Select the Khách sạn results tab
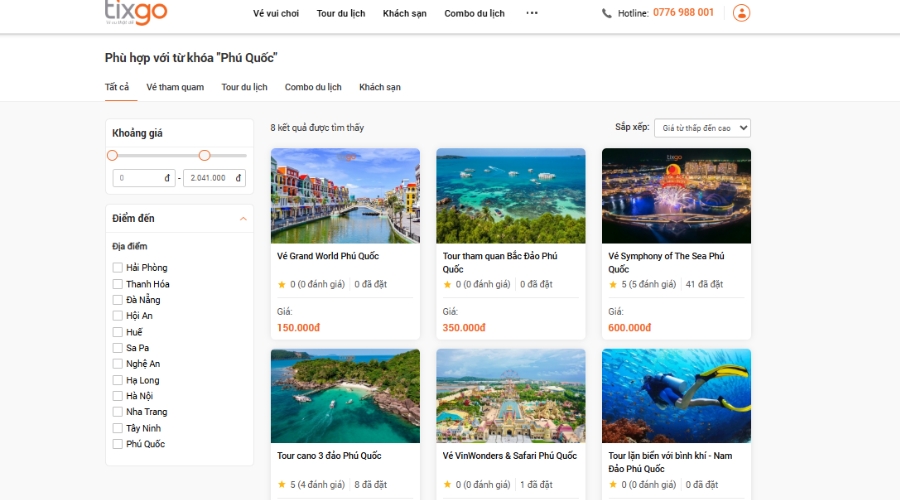Viewport: 900px width, 500px height. point(380,87)
